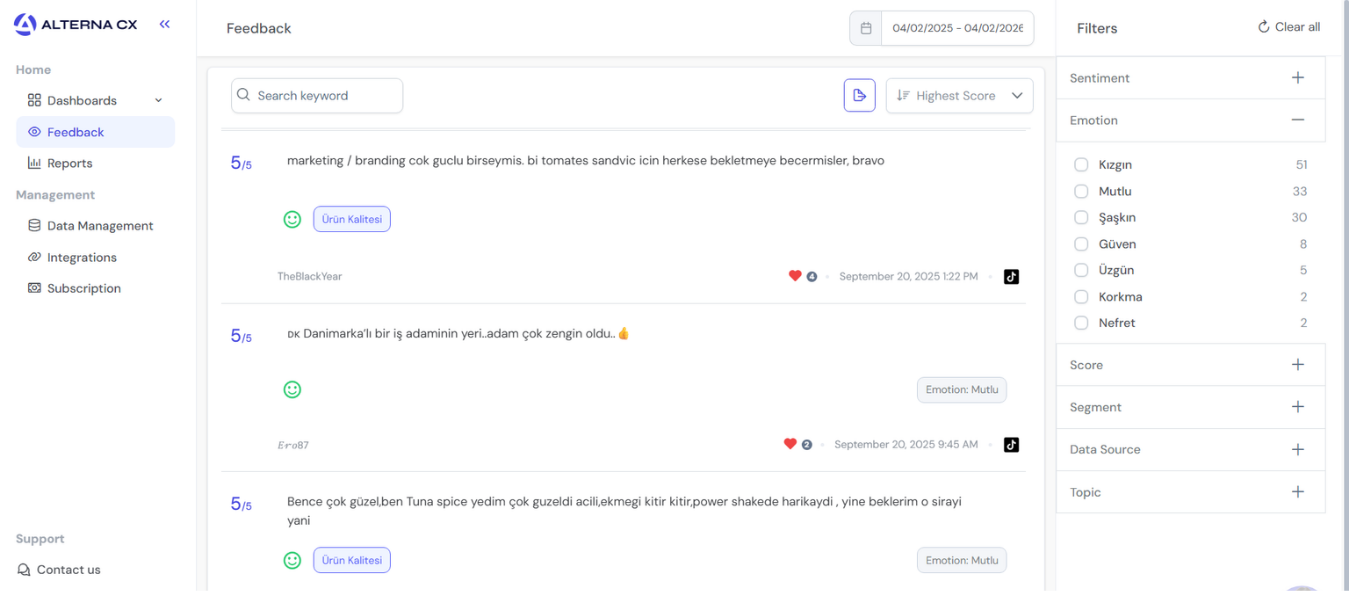Screen dimensions: 1349x591
Task: Check the Kızgın emotion filter
Action: pos(1081,164)
